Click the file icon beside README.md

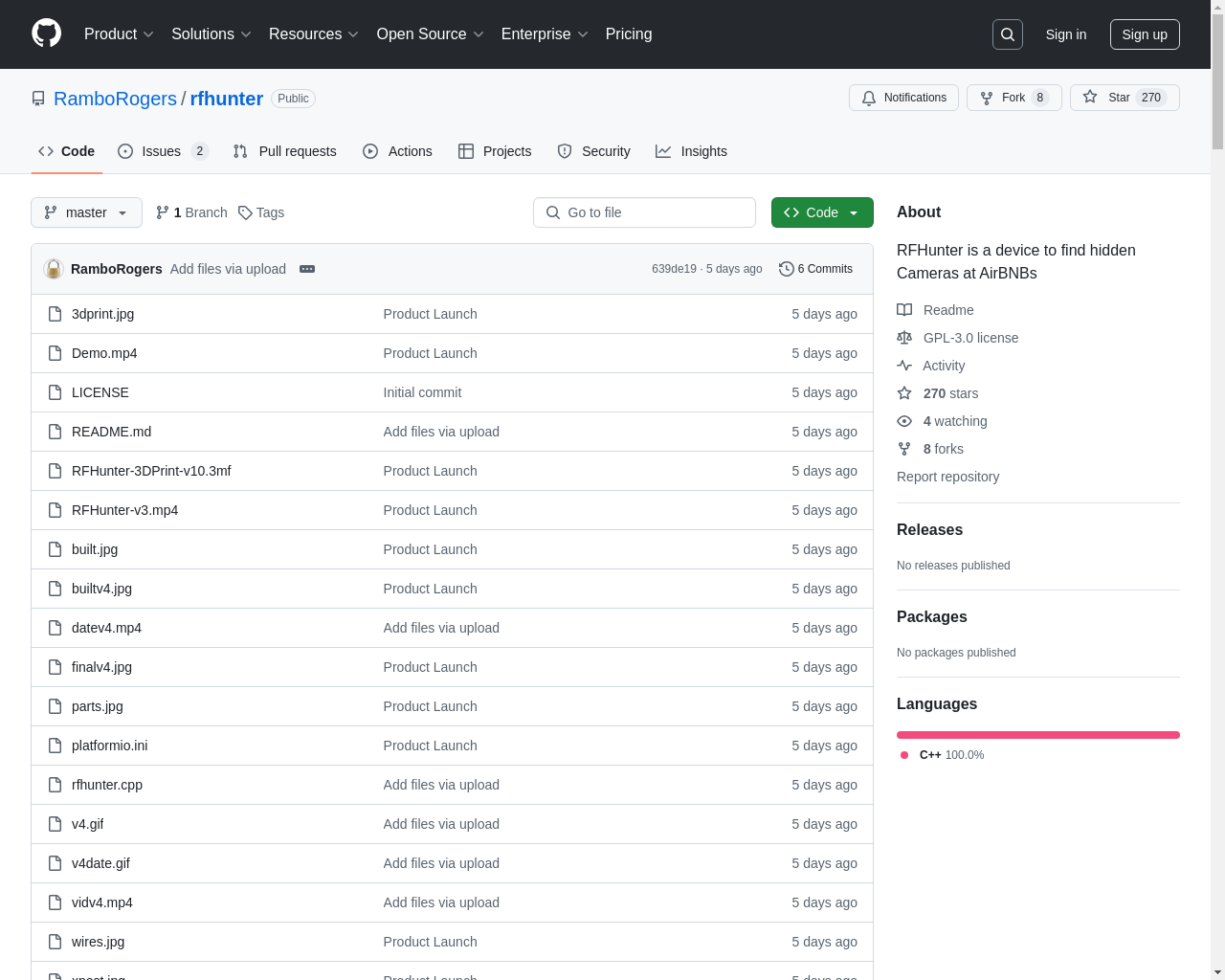[55, 432]
